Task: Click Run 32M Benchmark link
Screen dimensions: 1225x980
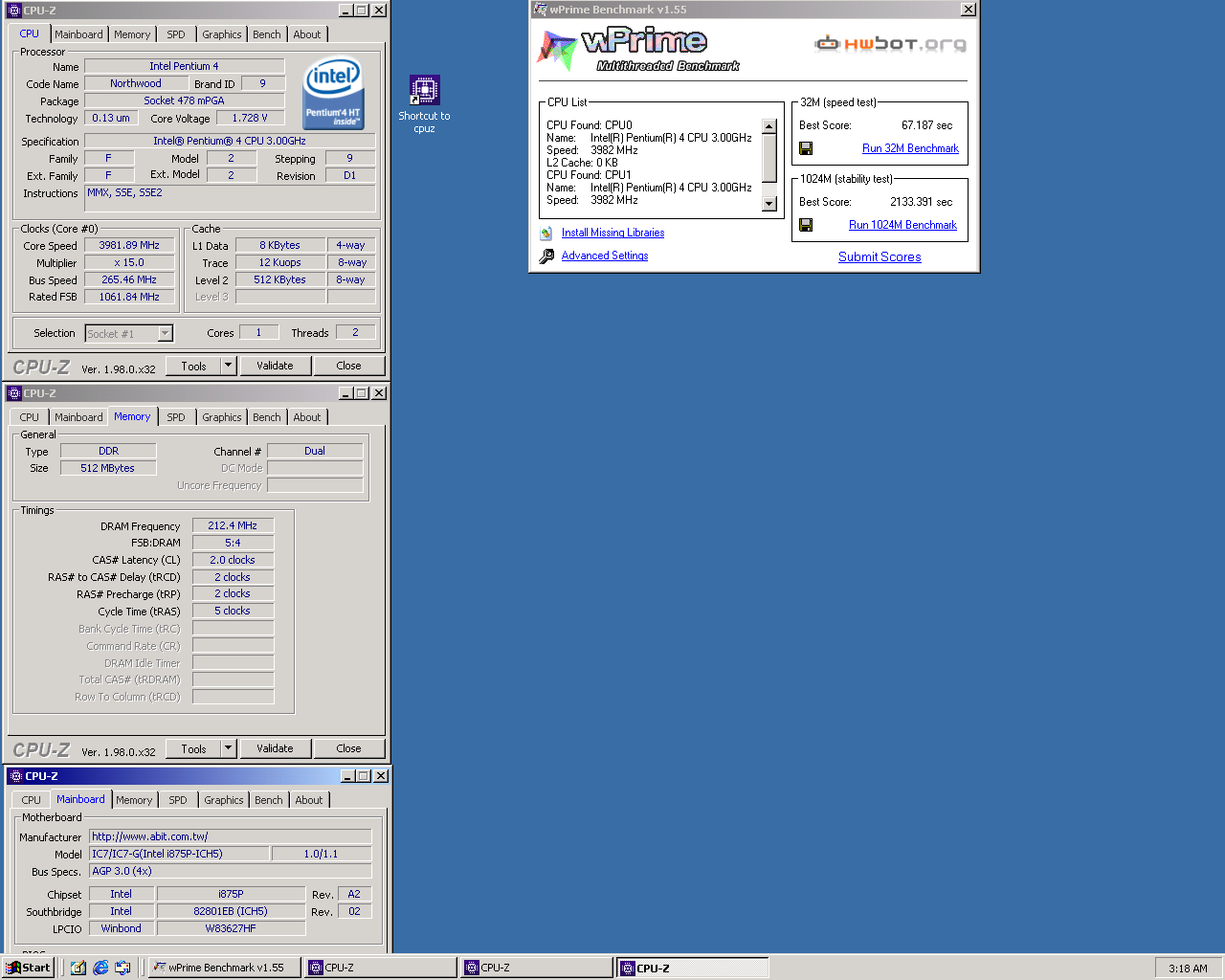Action: coord(910,148)
